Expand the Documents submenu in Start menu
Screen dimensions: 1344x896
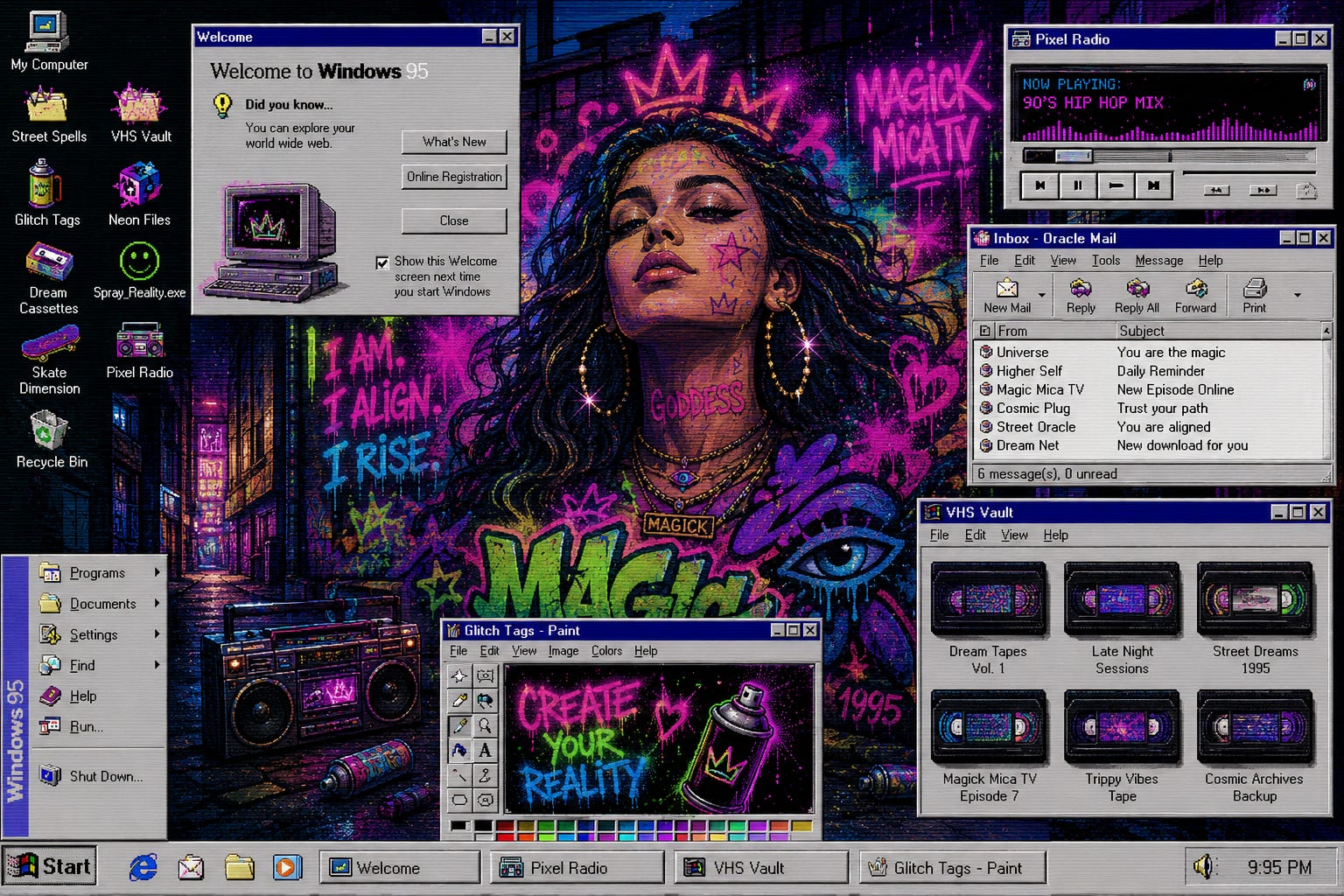pos(157,603)
